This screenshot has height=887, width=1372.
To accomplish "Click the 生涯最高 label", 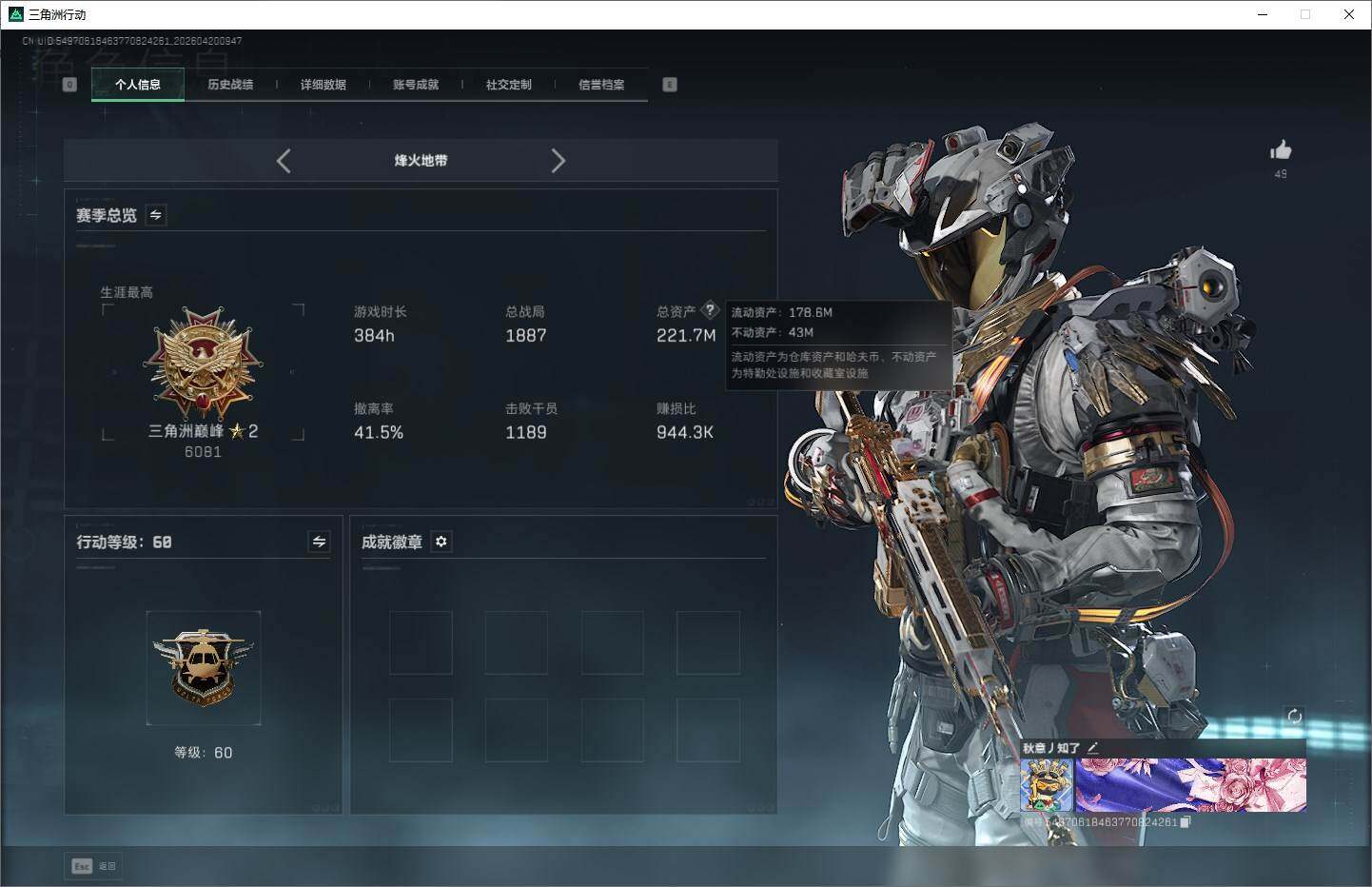I will pyautogui.click(x=127, y=292).
